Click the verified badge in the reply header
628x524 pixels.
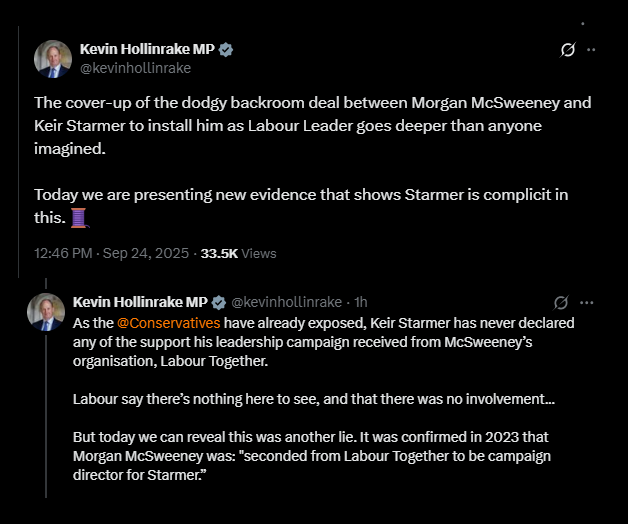(217, 302)
